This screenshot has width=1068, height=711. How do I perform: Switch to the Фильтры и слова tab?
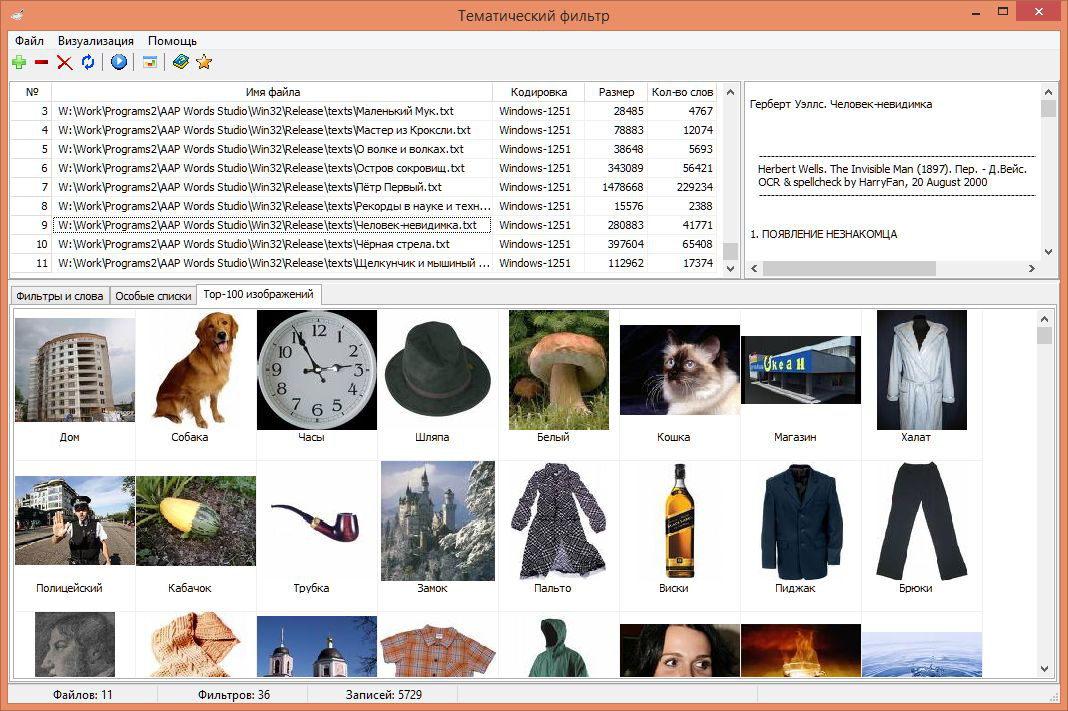[59, 296]
